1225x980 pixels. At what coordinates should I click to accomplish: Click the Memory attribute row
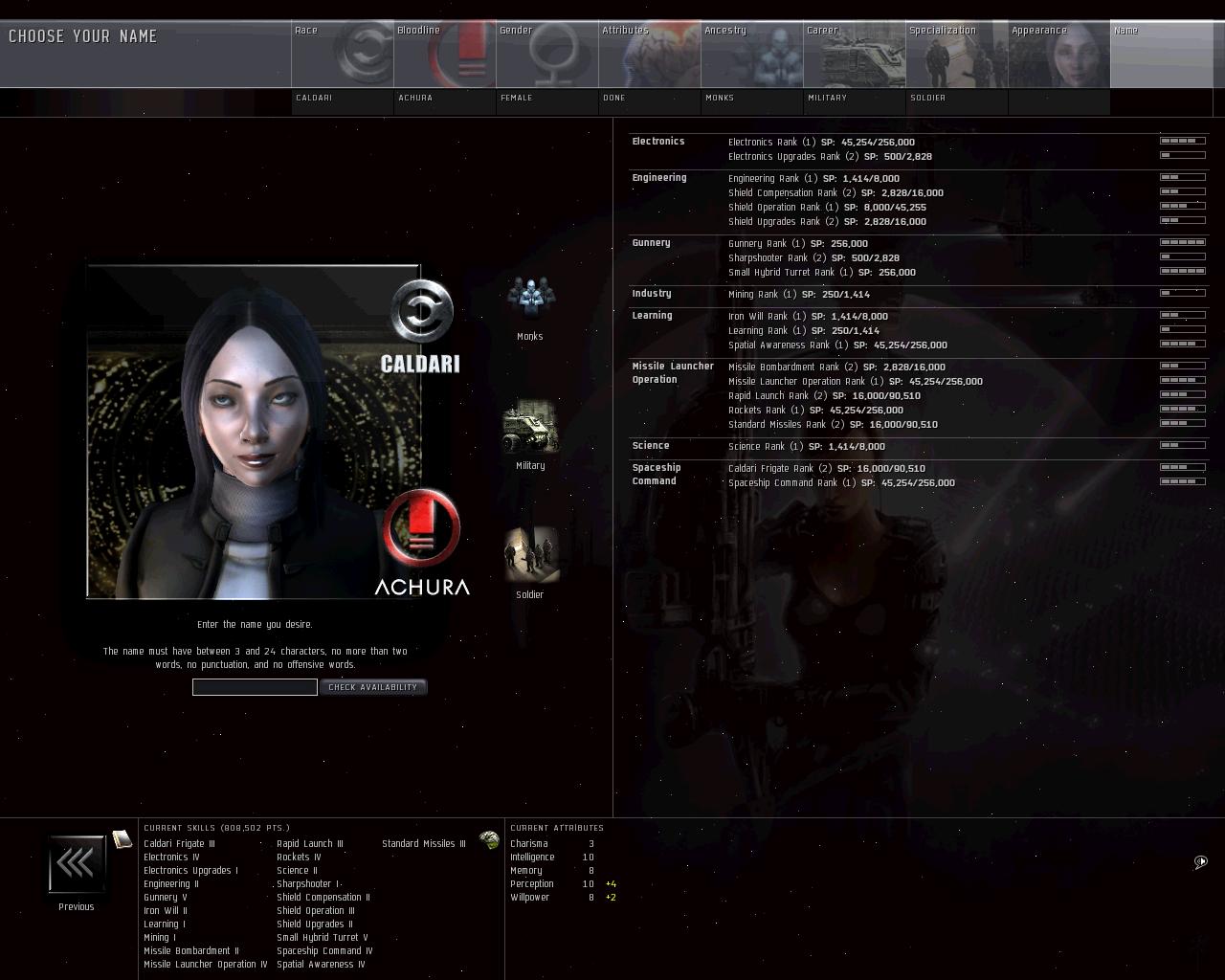pyautogui.click(x=552, y=871)
